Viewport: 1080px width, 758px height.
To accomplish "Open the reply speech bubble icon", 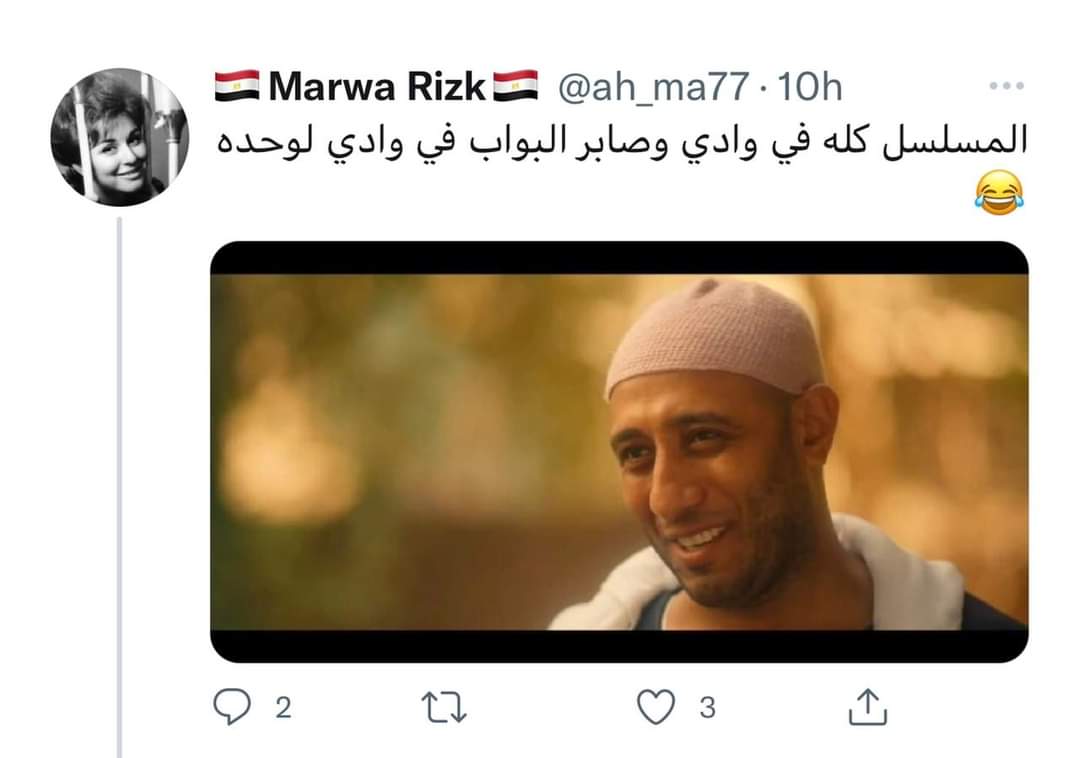I will tap(231, 707).
